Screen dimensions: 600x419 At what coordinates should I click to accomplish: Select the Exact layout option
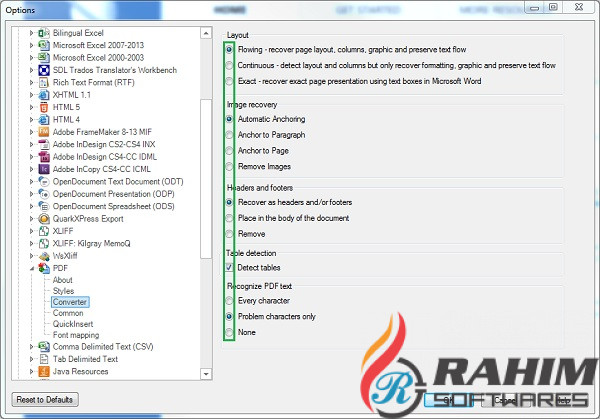click(229, 81)
